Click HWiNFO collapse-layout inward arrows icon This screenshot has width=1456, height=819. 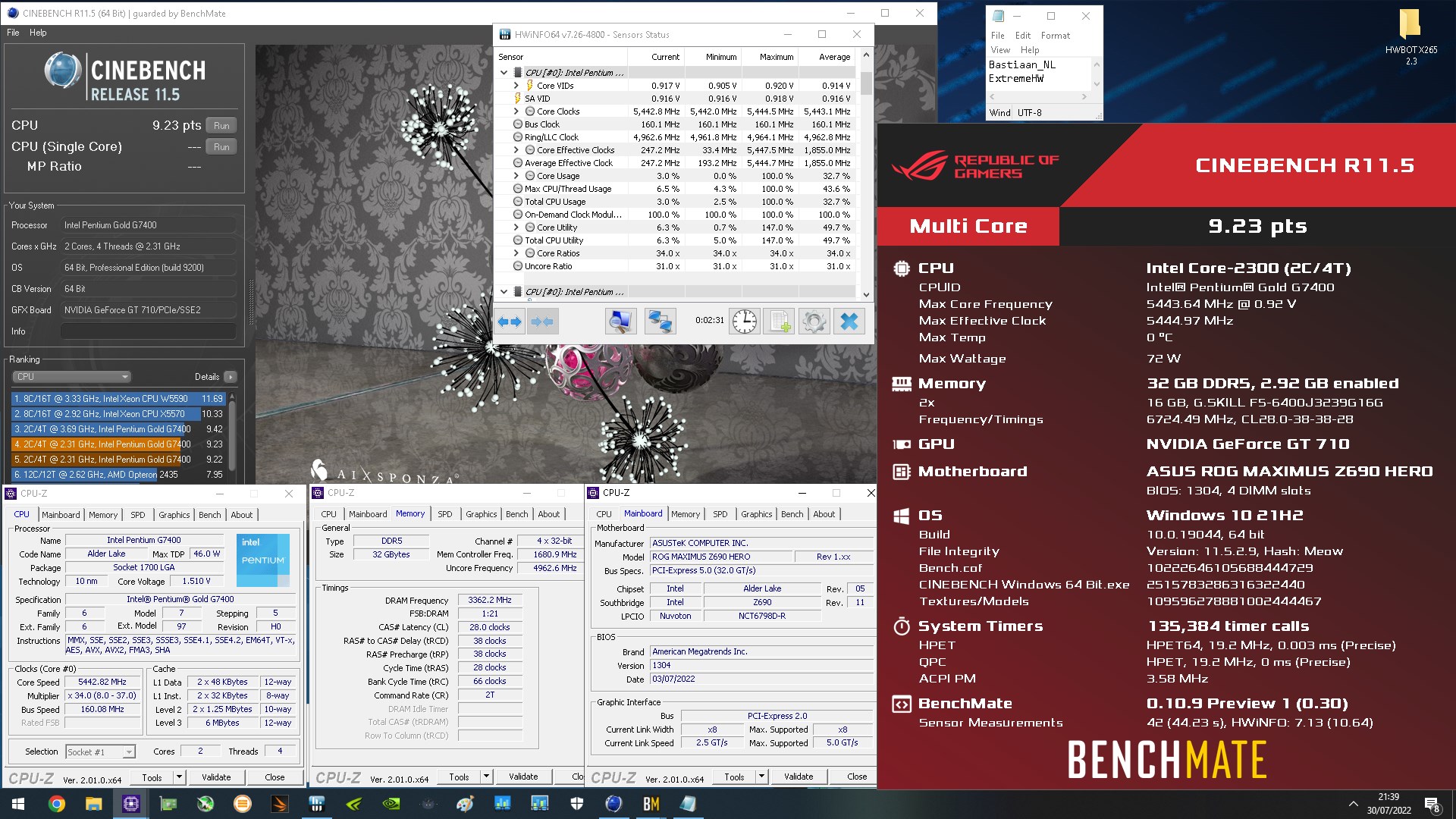[541, 322]
